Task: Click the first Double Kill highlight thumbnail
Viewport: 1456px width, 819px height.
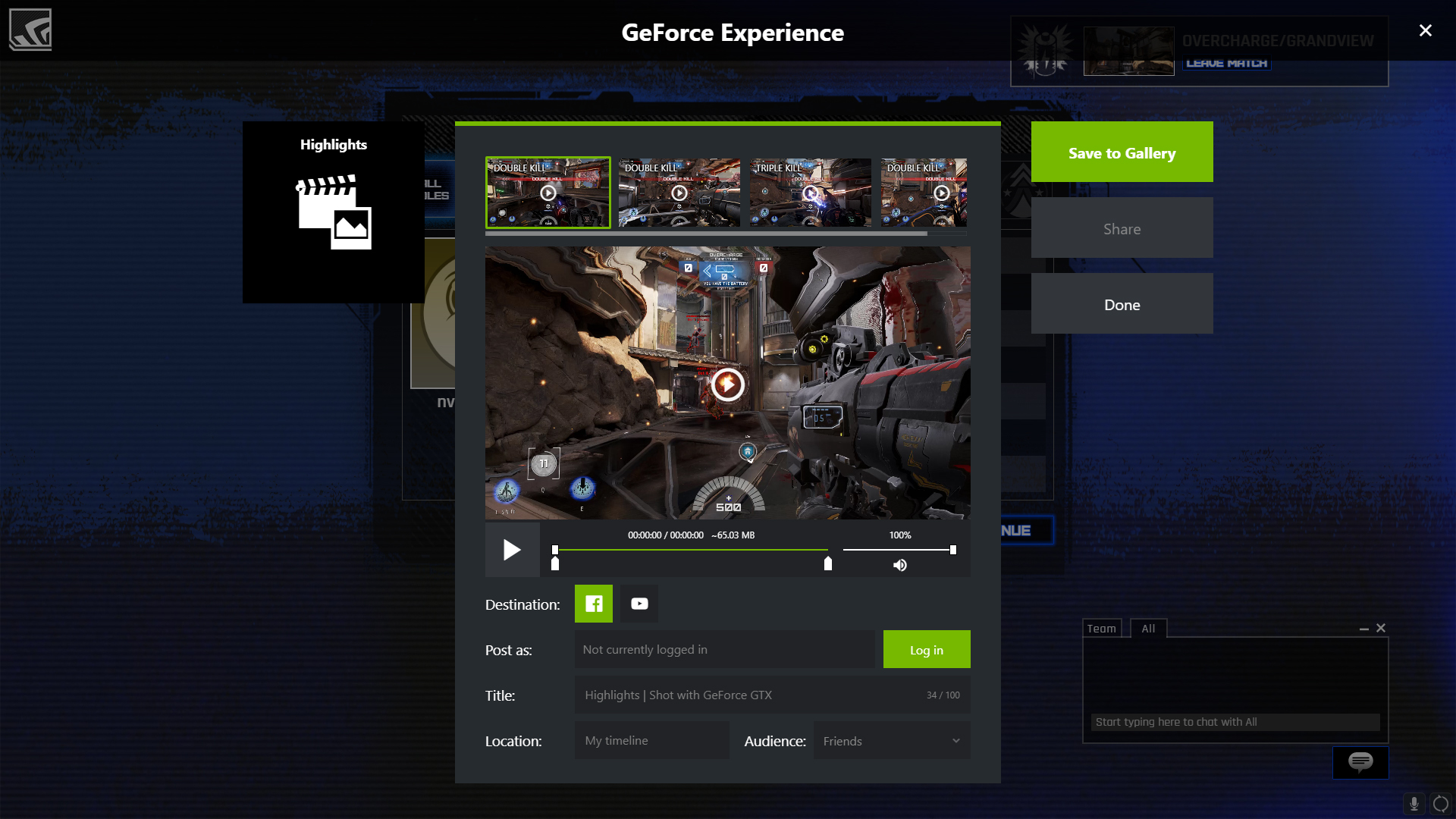Action: (548, 192)
